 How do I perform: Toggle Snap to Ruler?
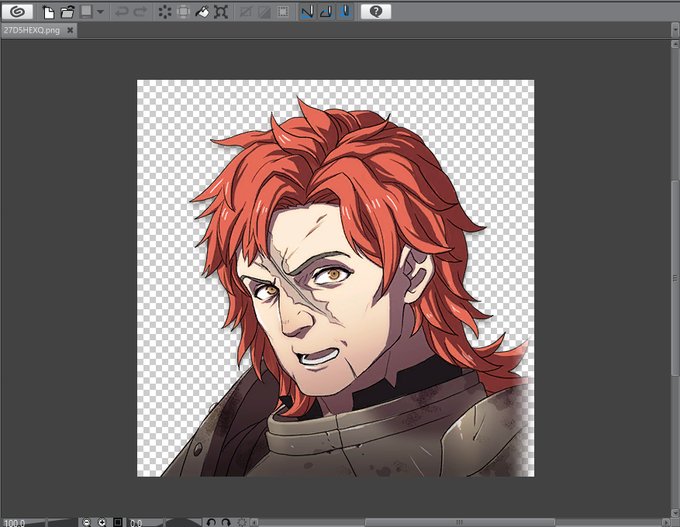(307, 12)
